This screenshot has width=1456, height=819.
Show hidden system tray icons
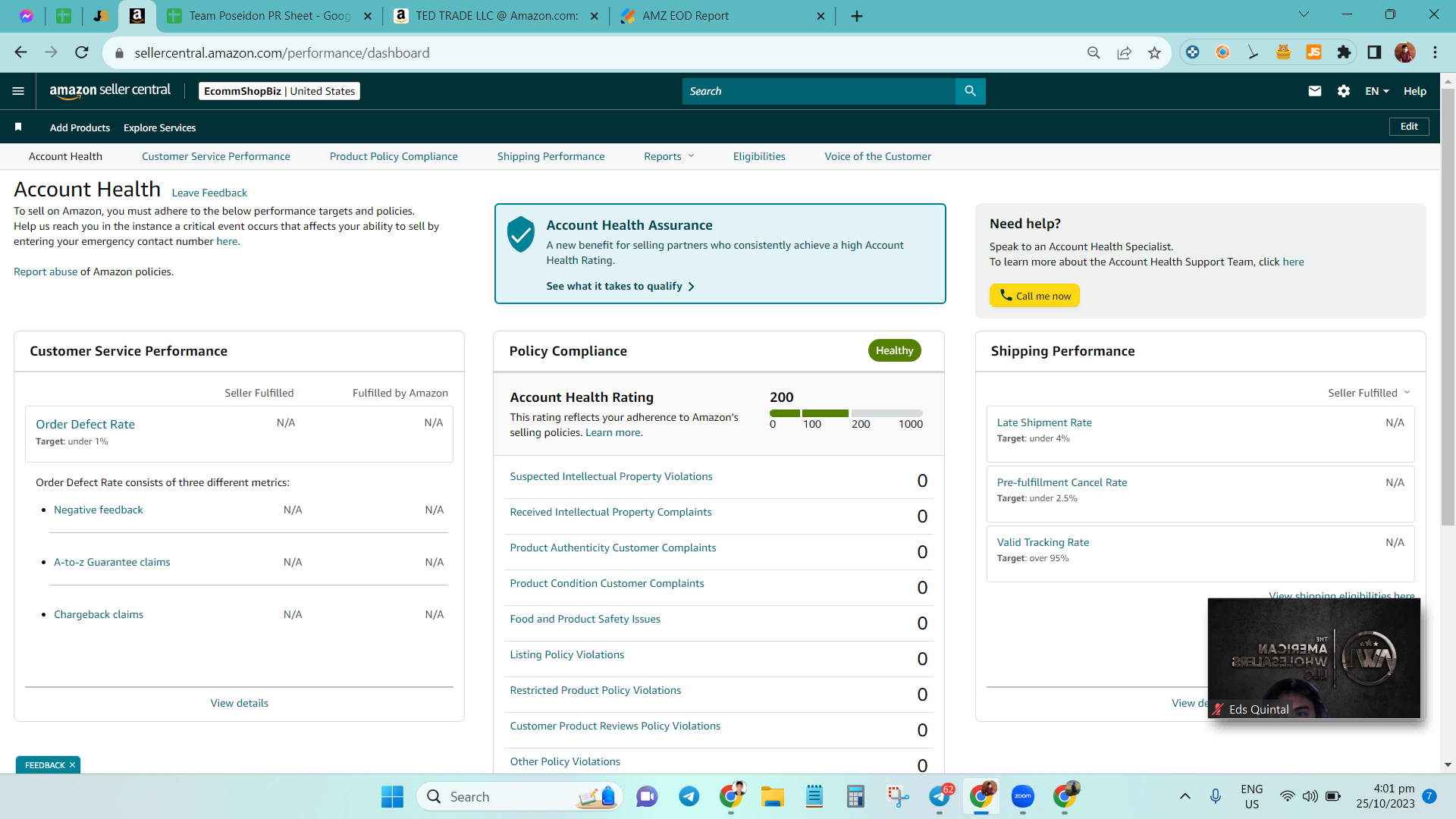[x=1185, y=796]
